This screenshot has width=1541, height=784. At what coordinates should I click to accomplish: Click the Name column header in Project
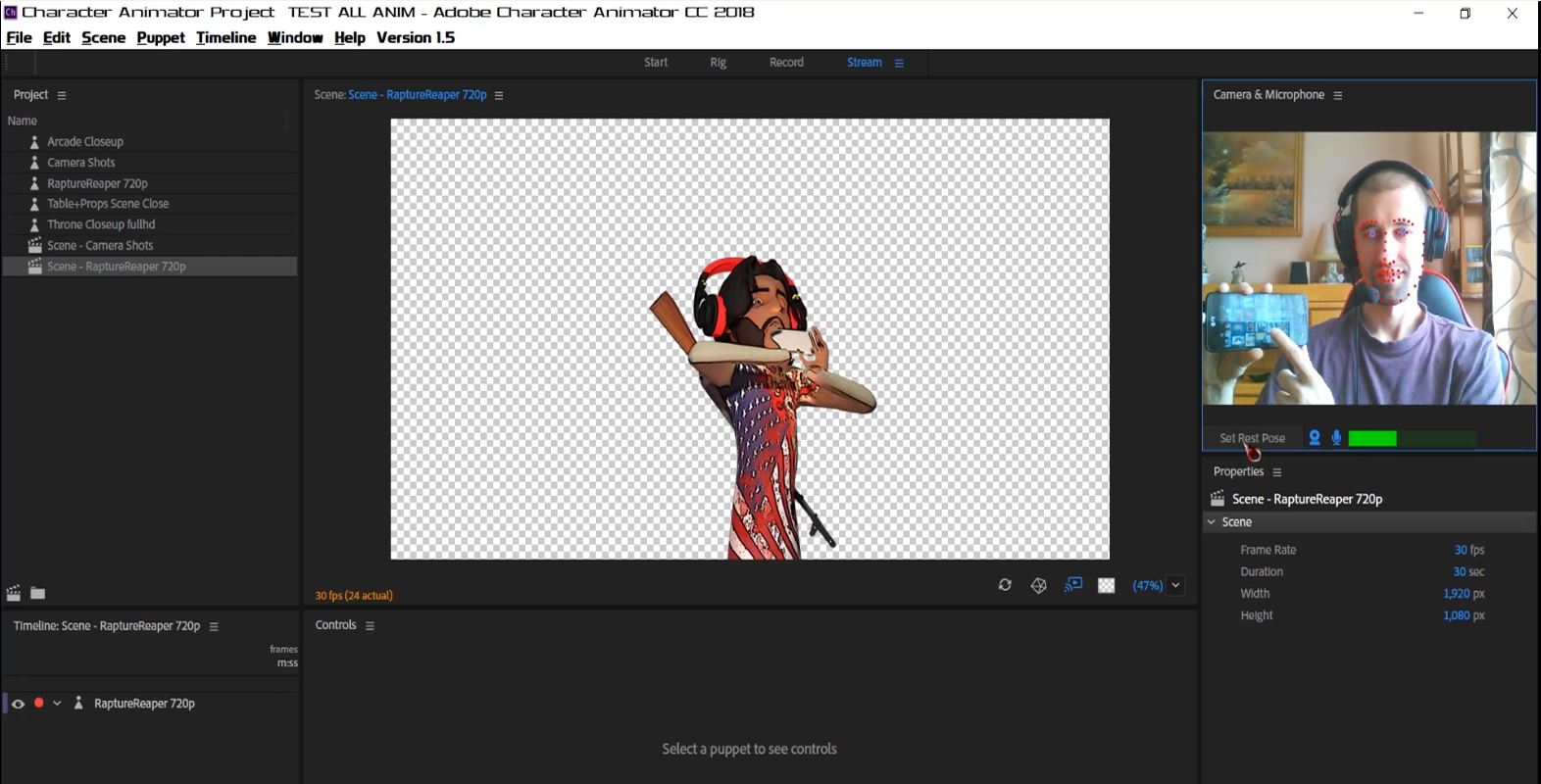(23, 122)
